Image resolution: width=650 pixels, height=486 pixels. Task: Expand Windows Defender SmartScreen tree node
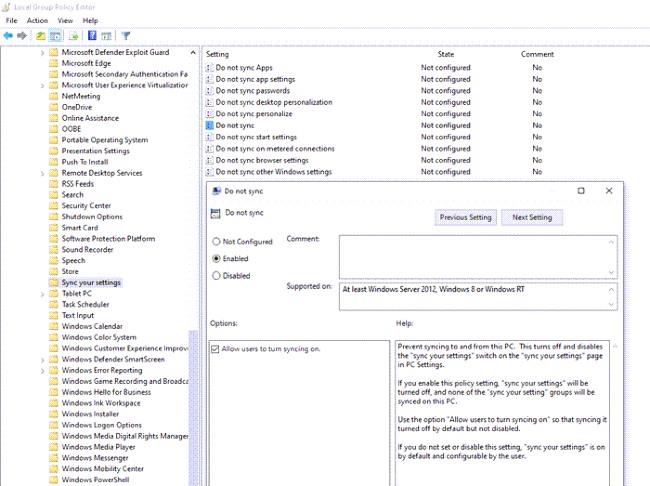coord(42,360)
